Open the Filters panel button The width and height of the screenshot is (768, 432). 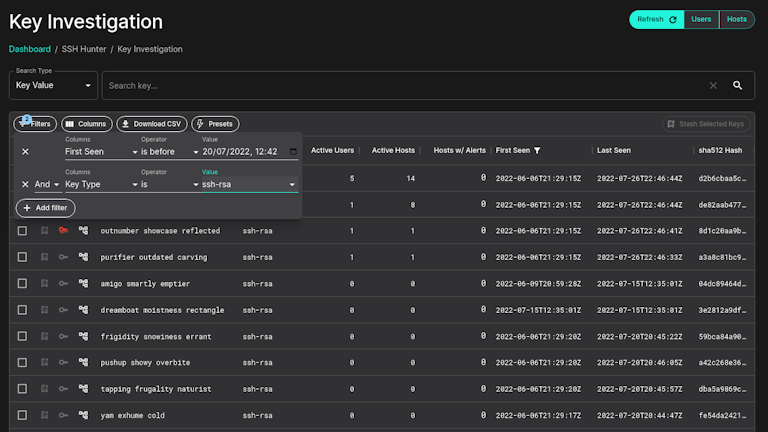pos(35,124)
